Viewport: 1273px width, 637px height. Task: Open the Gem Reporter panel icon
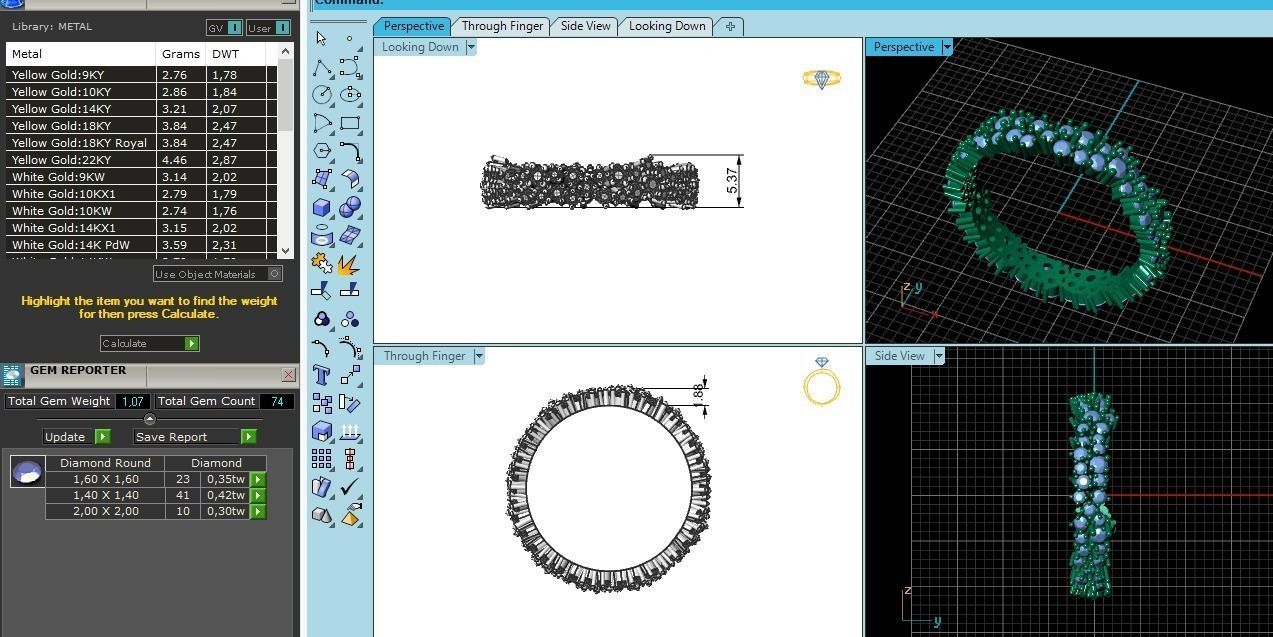12,375
